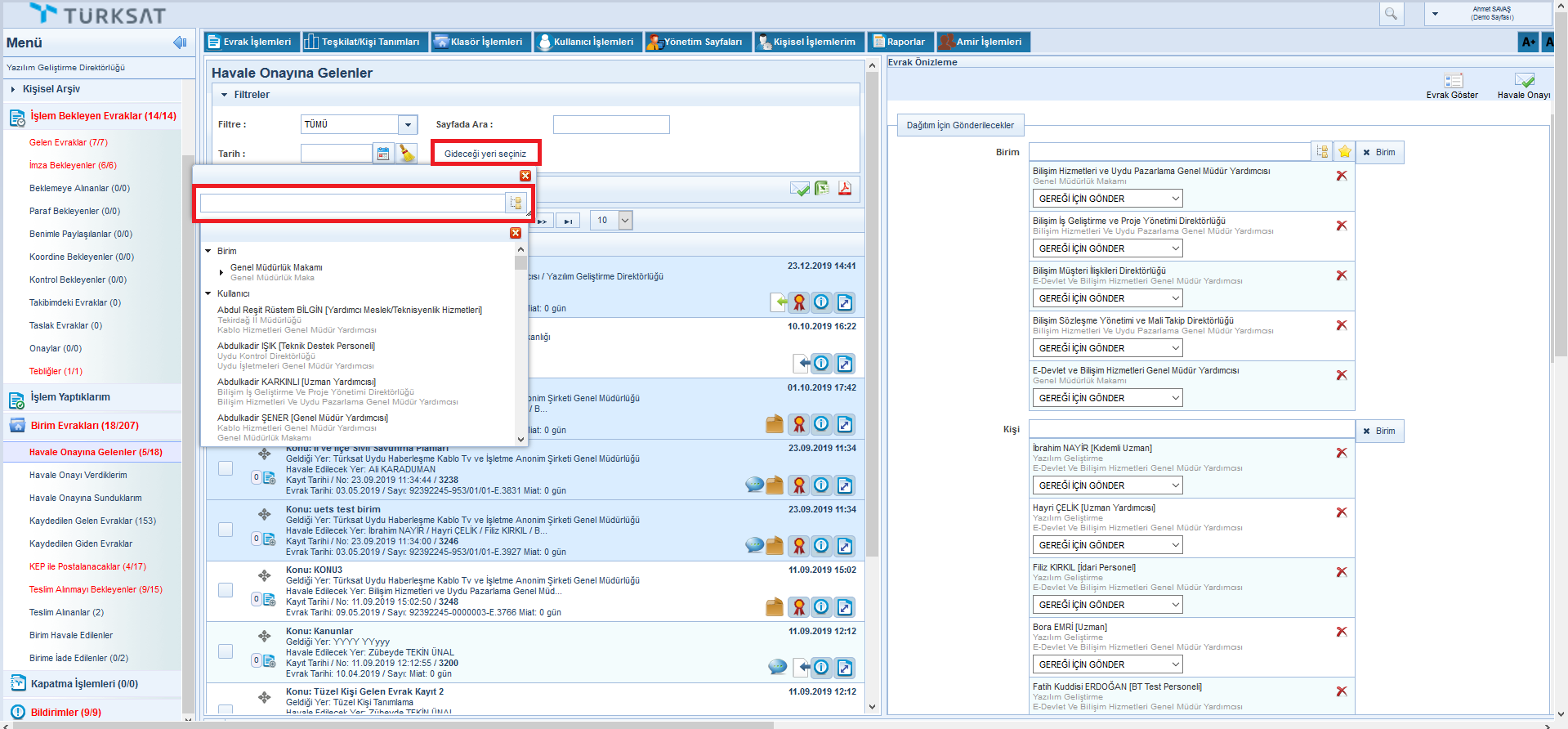1568x729 pixels.
Task: Click Evrak Göster icon in preview panel
Action: [1453, 81]
